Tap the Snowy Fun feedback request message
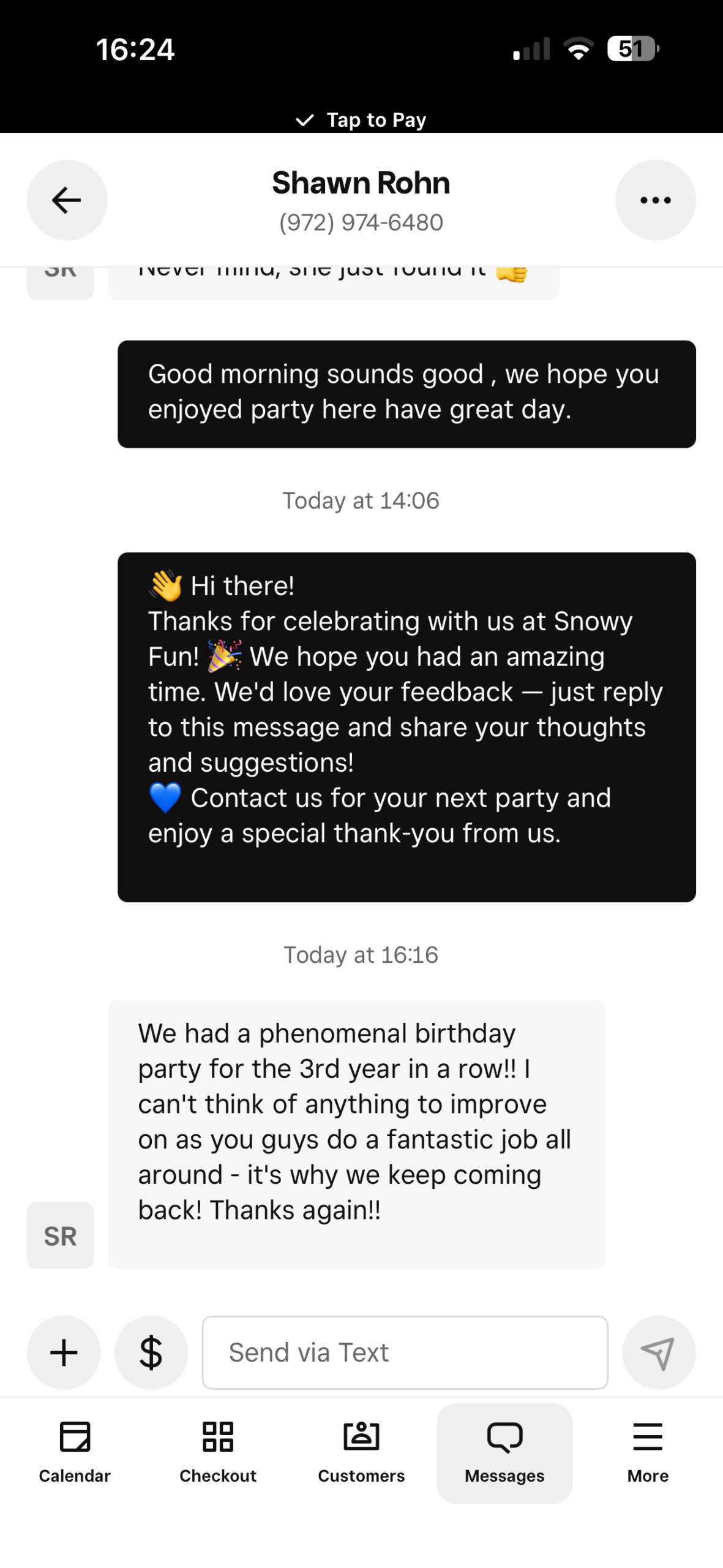This screenshot has width=723, height=1568. pos(406,726)
